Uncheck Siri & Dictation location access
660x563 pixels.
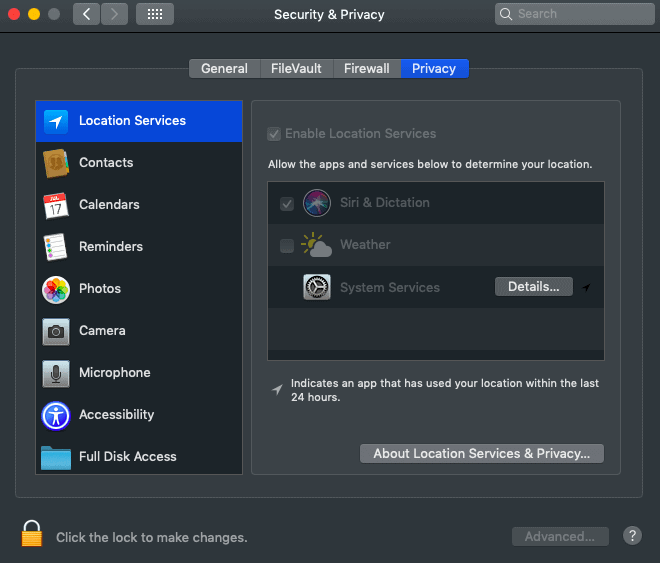coord(287,204)
